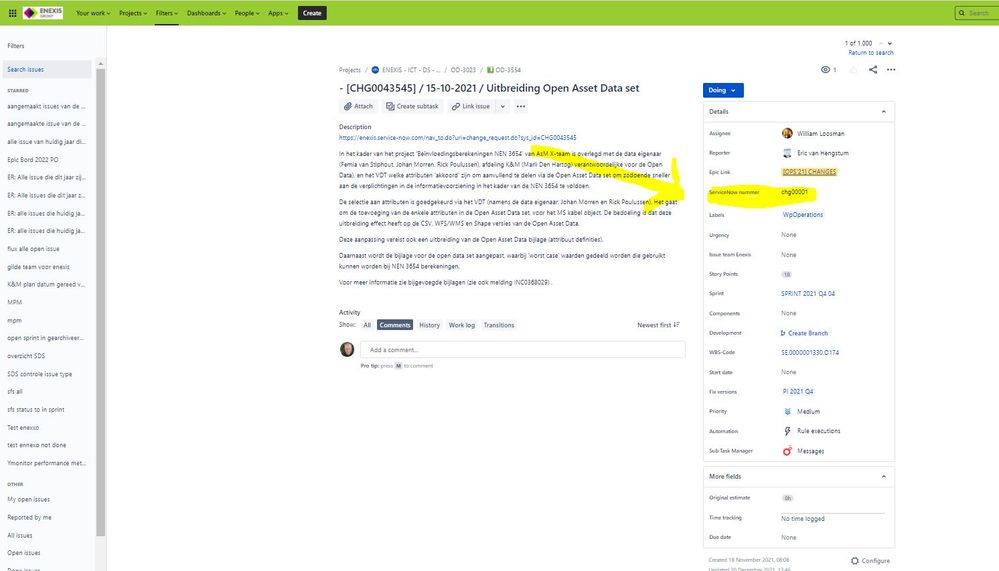Open epic link OPS'21 CHANGES
Screen dimensions: 999x571
[x=809, y=172]
